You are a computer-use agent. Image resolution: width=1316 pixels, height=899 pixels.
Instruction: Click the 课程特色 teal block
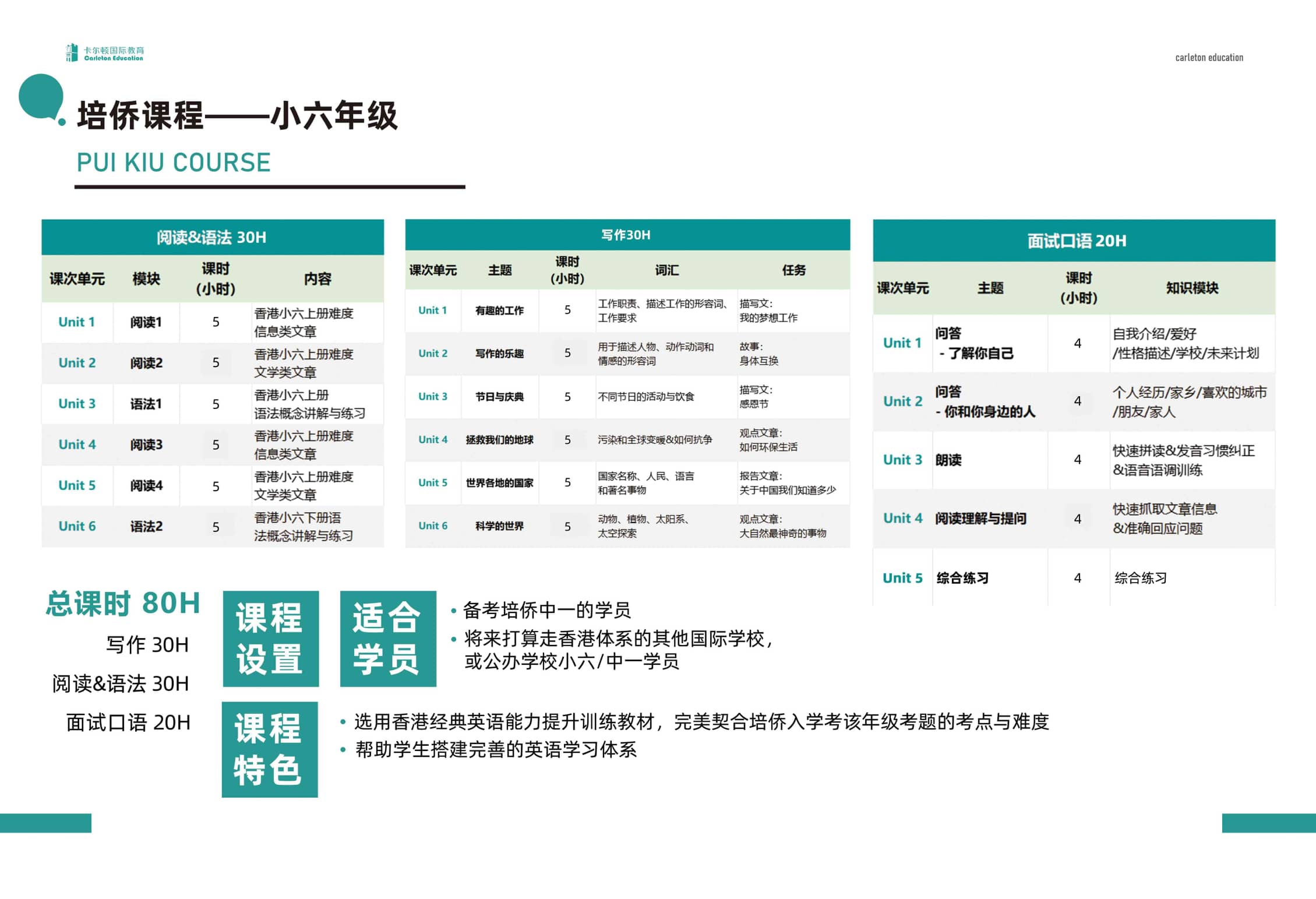point(270,749)
